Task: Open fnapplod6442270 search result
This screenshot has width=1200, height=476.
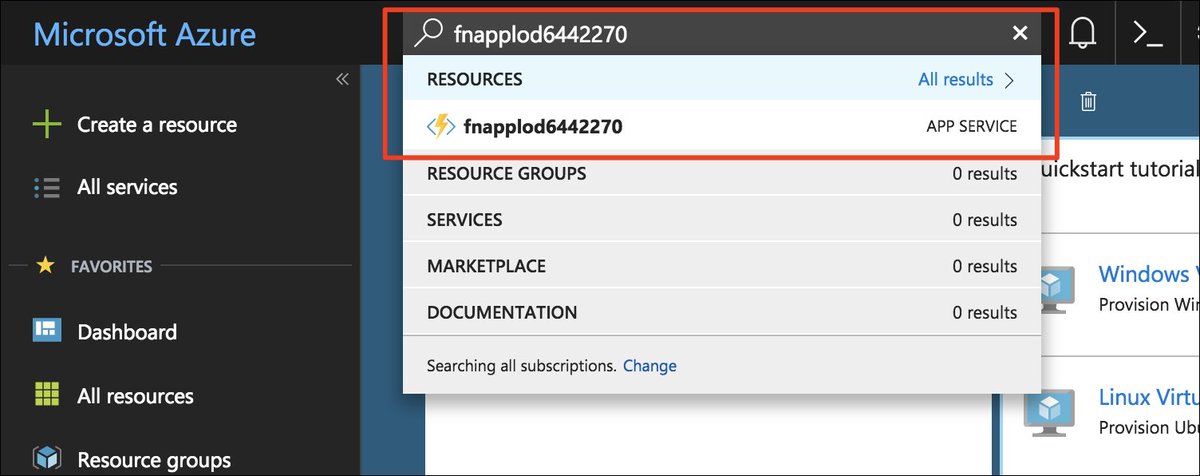Action: (x=721, y=127)
